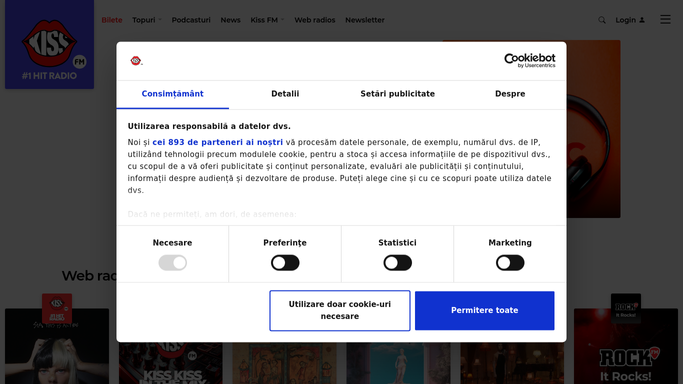Image resolution: width=683 pixels, height=384 pixels.
Task: Click Permitere toate button
Action: 484,310
